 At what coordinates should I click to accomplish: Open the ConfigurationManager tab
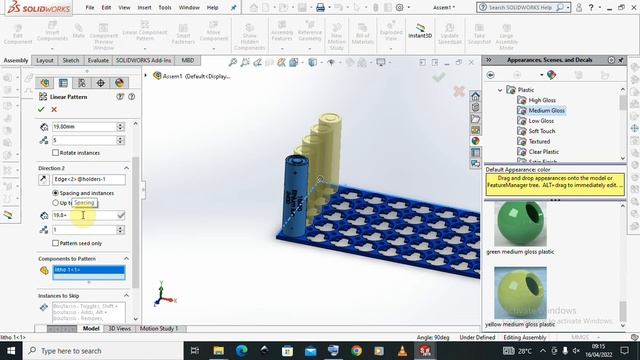(x=82, y=83)
